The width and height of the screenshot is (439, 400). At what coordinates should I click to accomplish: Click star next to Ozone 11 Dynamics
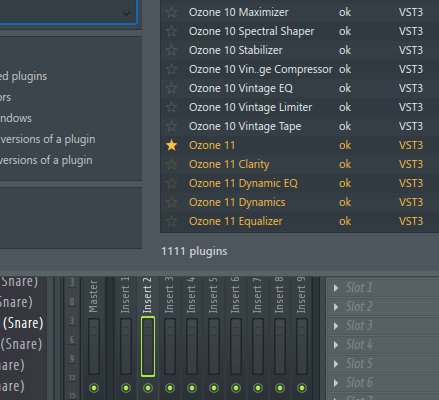click(172, 202)
